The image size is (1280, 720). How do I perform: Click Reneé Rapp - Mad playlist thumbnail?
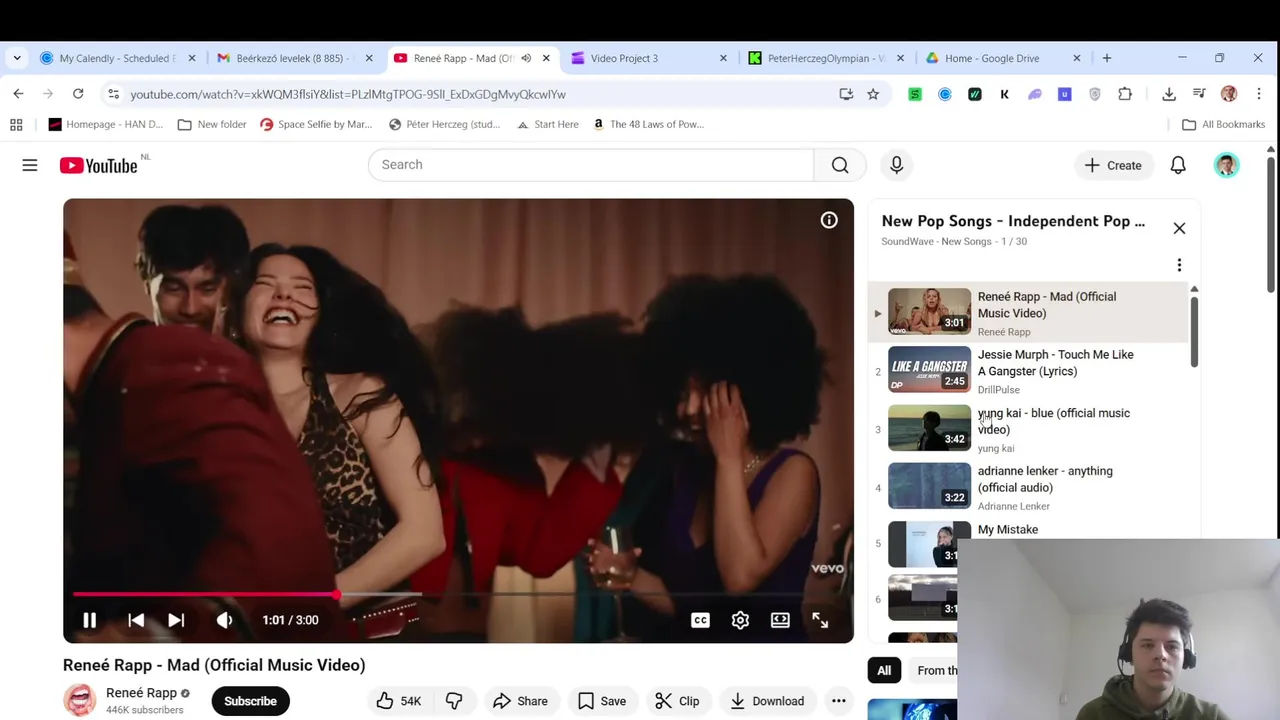[x=929, y=311]
